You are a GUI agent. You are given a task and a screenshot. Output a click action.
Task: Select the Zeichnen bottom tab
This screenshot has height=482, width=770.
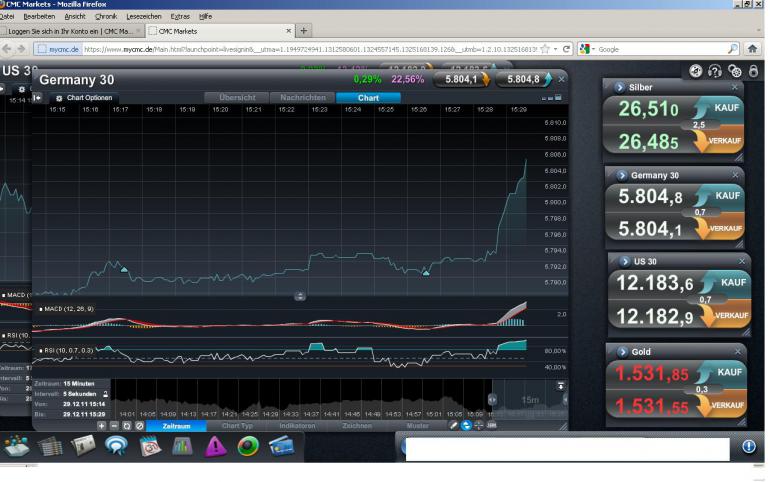click(x=357, y=426)
